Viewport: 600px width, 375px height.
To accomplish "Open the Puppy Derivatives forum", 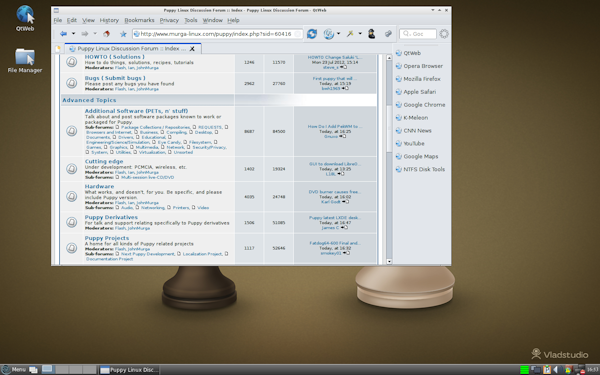I will point(111,217).
